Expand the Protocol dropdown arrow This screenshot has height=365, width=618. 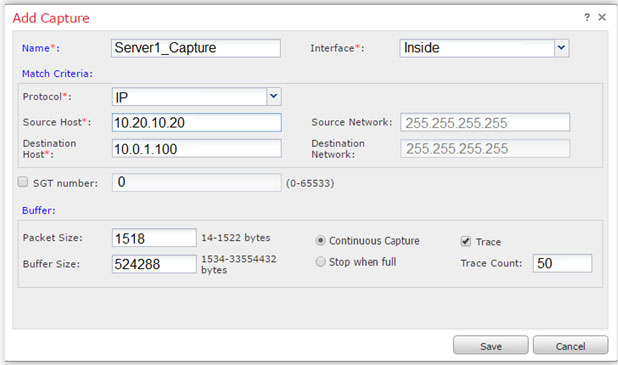[x=274, y=97]
